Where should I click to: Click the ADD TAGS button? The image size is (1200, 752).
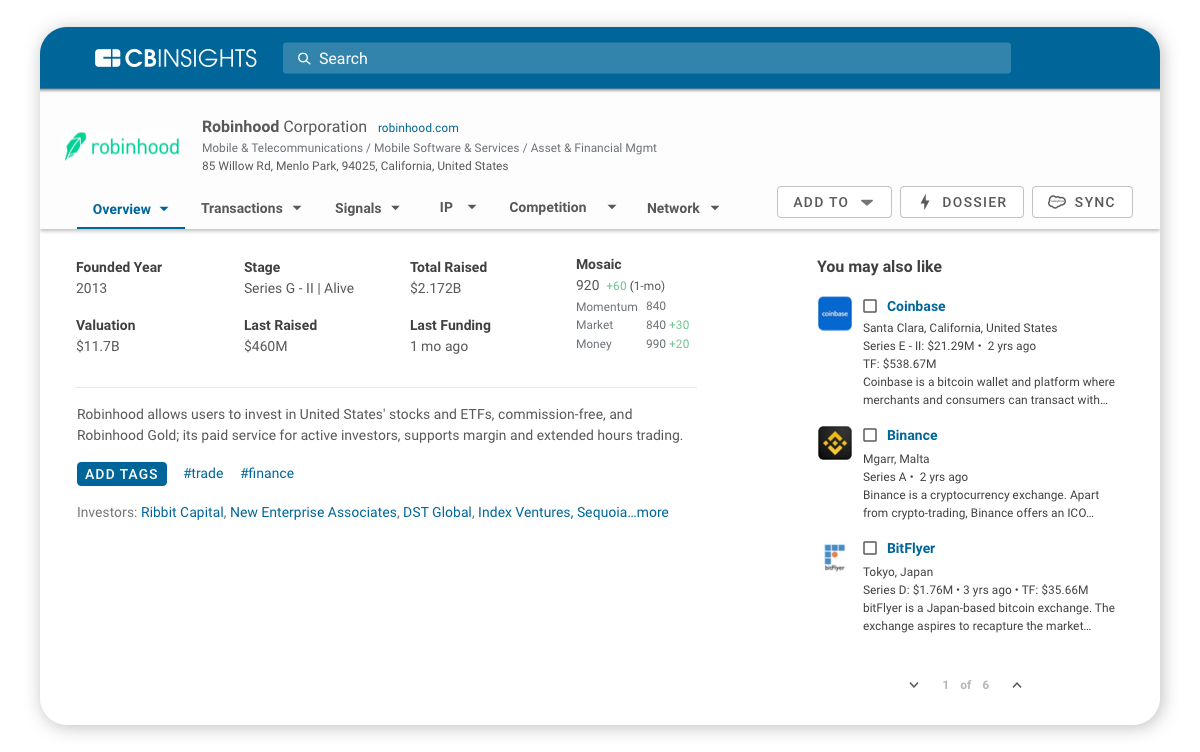[122, 474]
